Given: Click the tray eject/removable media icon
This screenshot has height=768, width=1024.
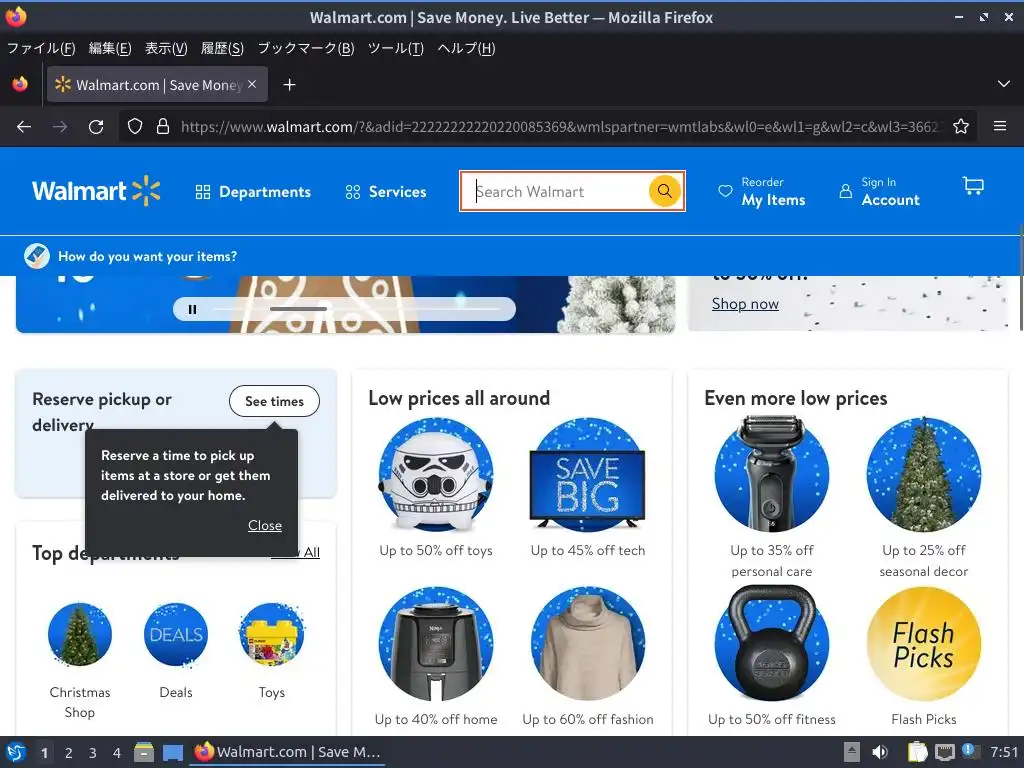Looking at the screenshot, I should click(851, 752).
